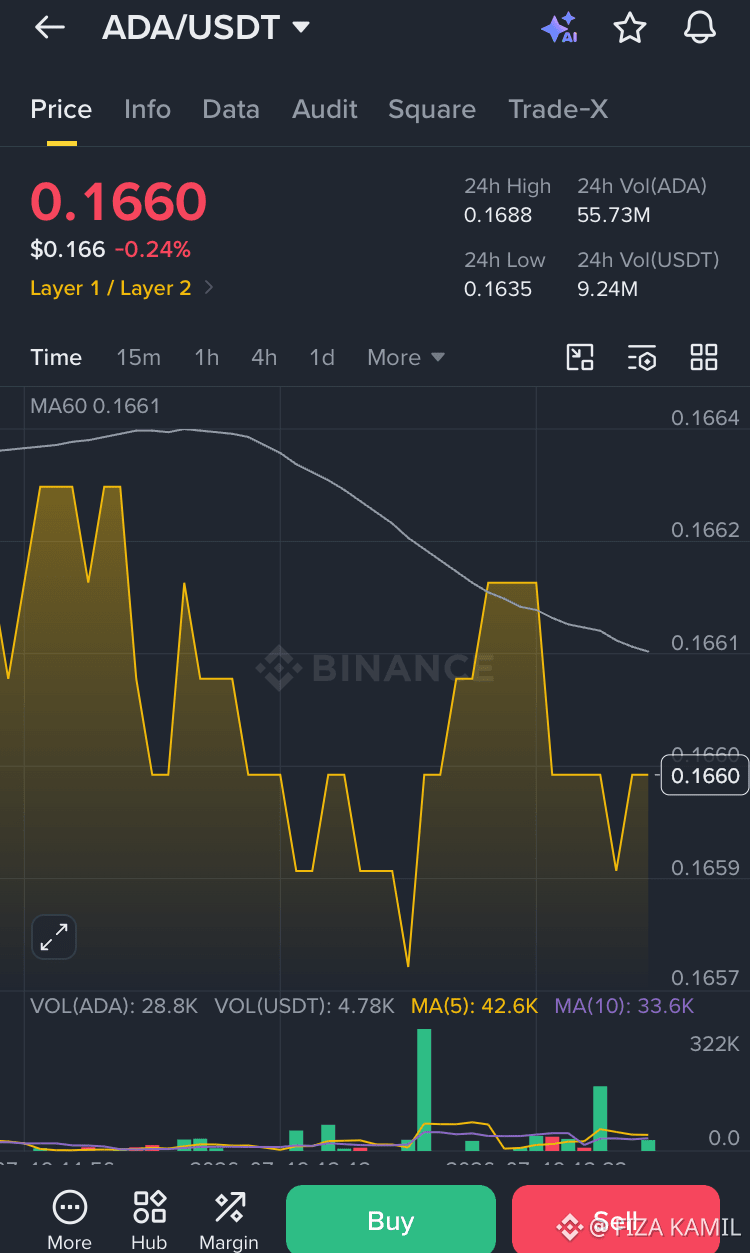Switch to the Data tab

(x=231, y=109)
